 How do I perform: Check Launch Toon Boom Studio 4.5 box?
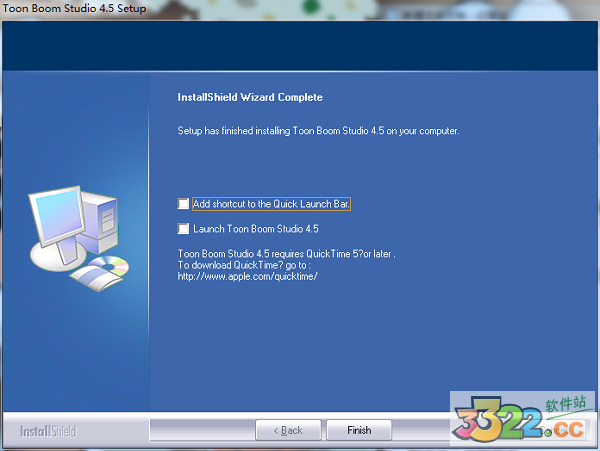point(183,229)
